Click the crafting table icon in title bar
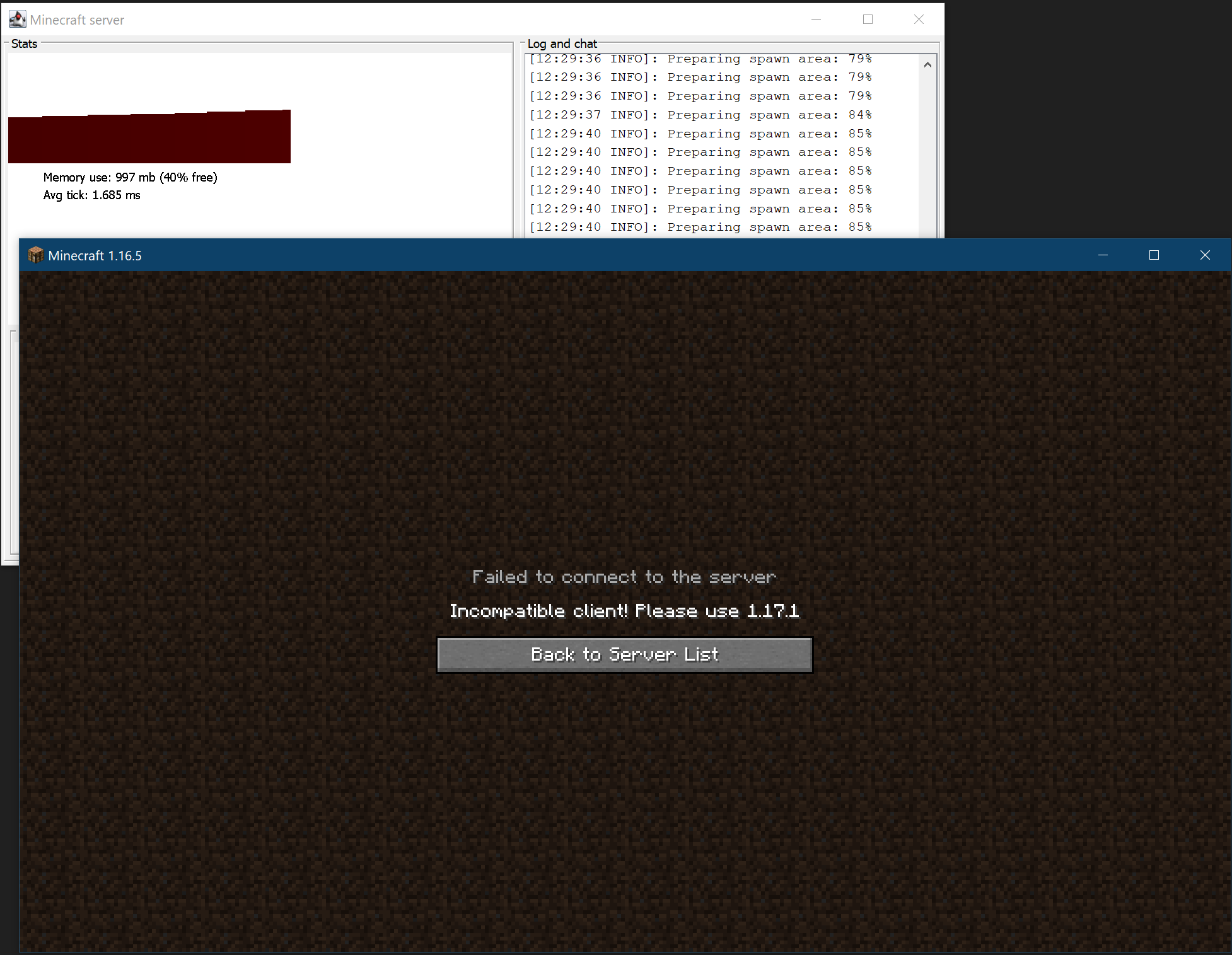The image size is (1232, 955). pyautogui.click(x=35, y=255)
